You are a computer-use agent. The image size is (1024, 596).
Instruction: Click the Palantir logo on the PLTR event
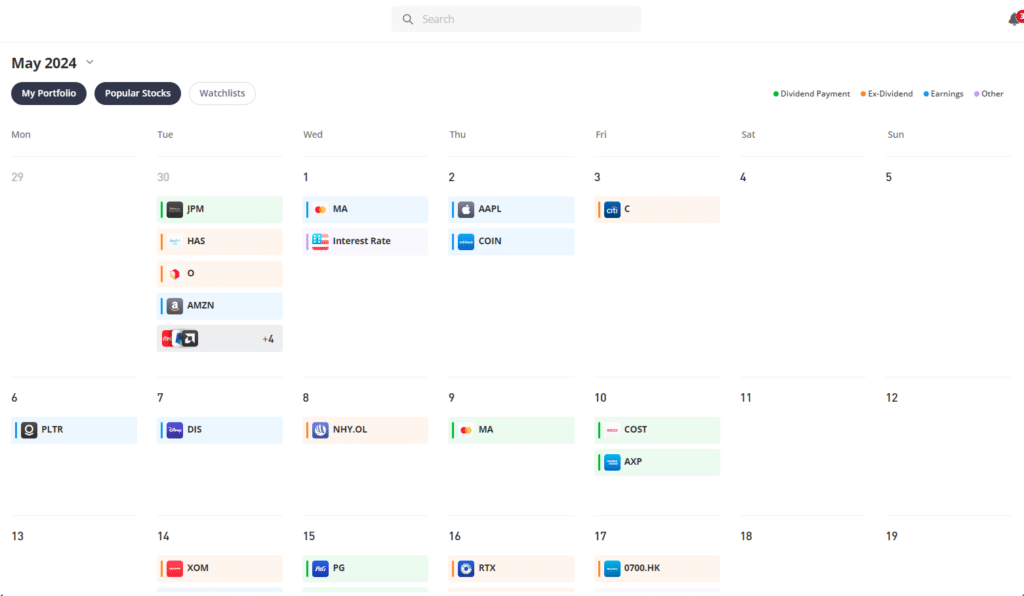[28, 429]
